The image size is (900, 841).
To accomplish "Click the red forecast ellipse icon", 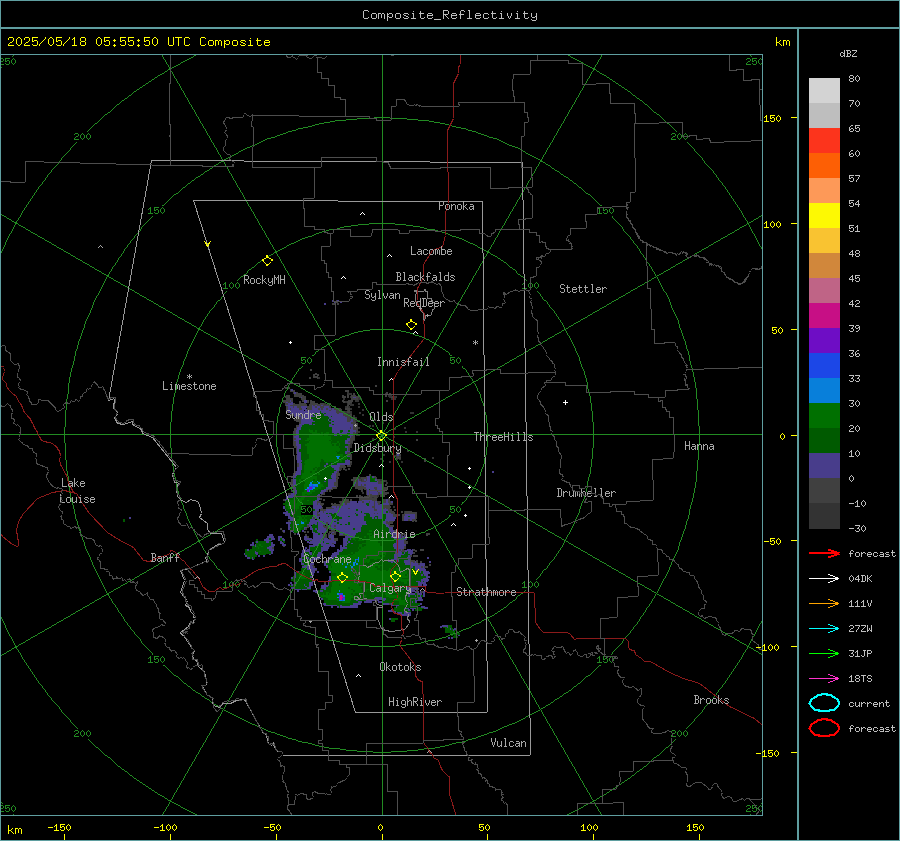I will 824,728.
